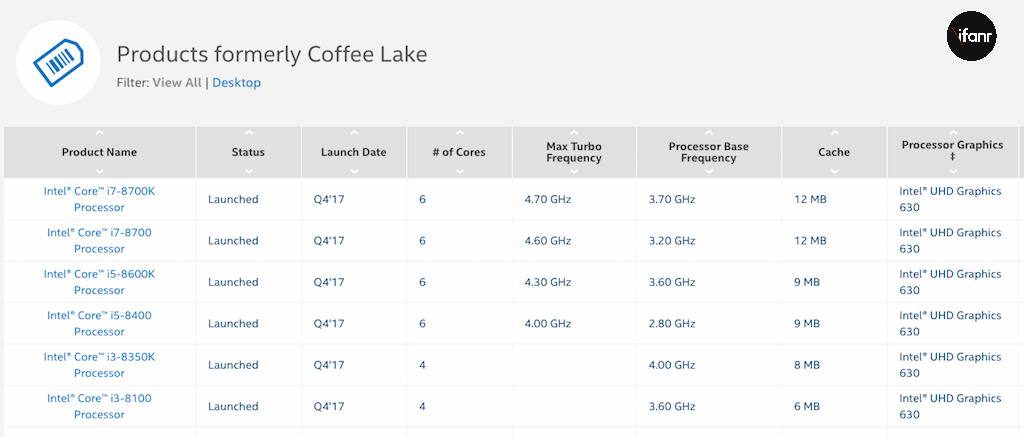1024x437 pixels.
Task: Open Intel Core i7-8700 Processor link
Action: [99, 240]
